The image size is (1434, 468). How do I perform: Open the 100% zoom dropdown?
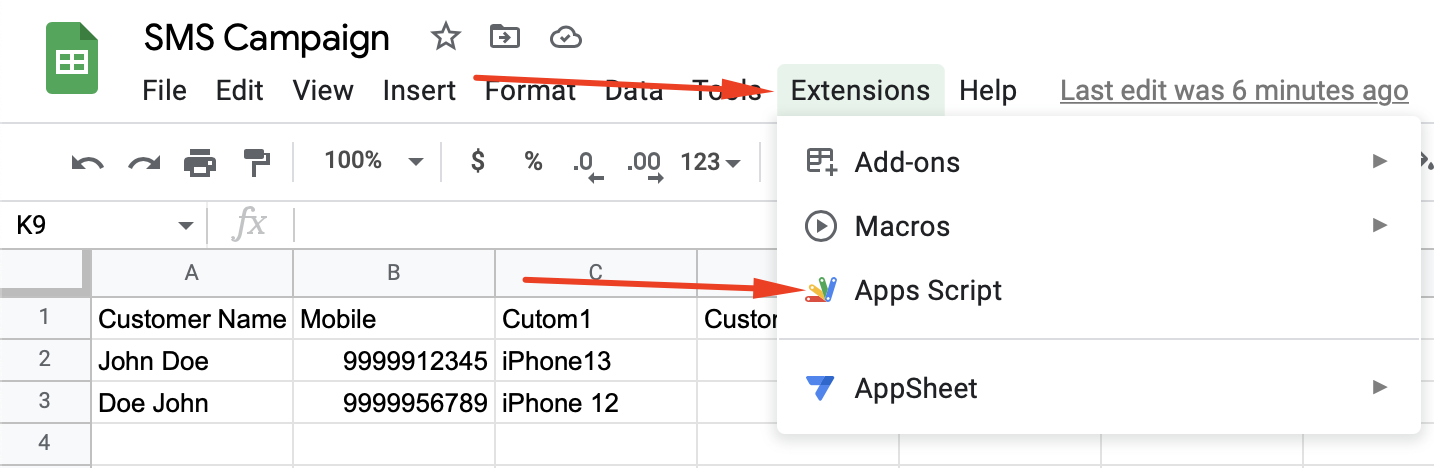click(x=374, y=161)
